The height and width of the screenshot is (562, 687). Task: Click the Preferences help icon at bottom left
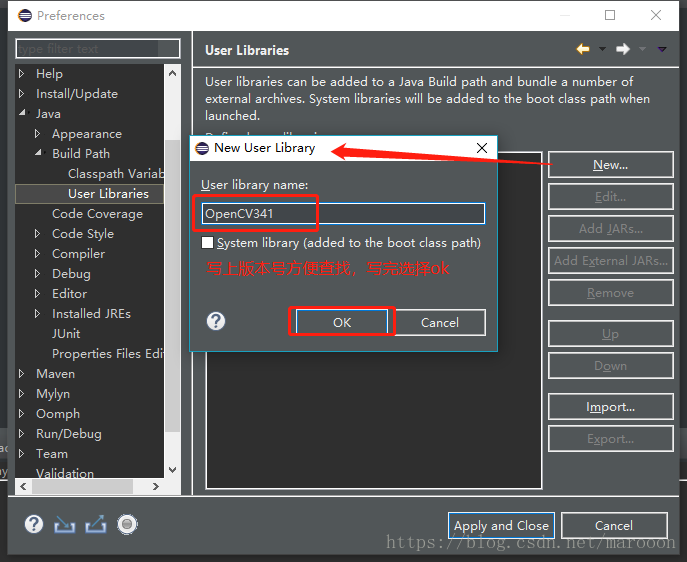34,524
